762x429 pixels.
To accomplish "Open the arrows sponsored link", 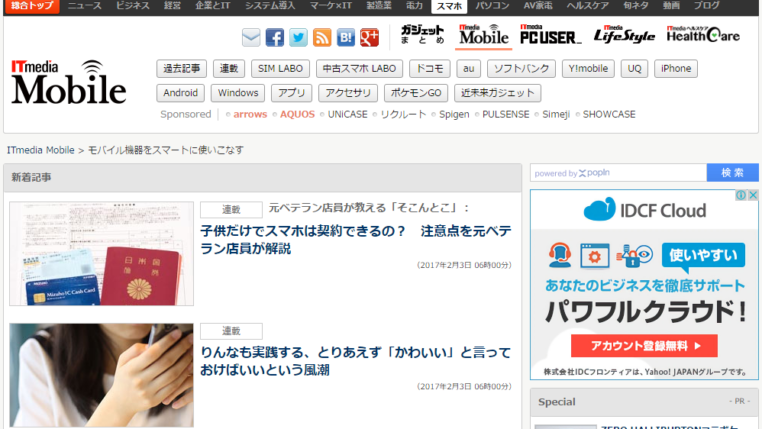I will [250, 114].
